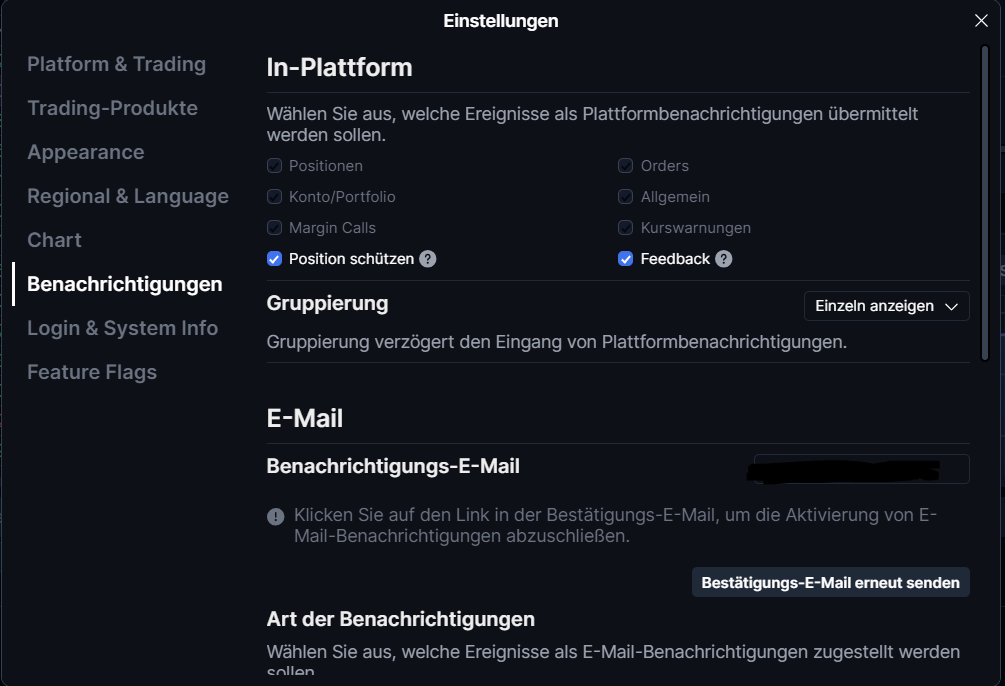Toggle the Kurswarnungen checkbox
The height and width of the screenshot is (686, 1005).
click(x=626, y=228)
